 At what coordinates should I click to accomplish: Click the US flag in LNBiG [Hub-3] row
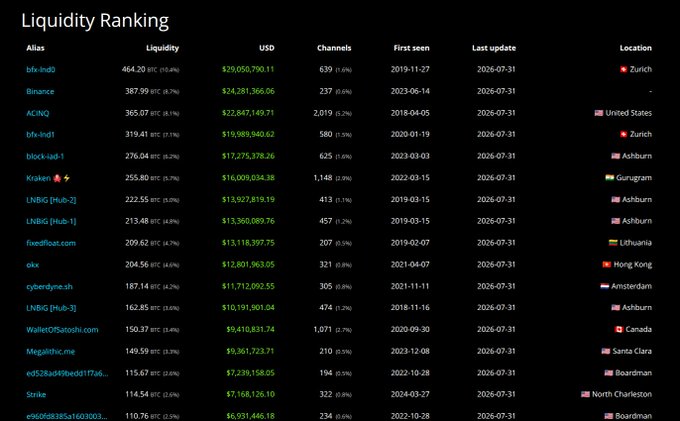(x=616, y=308)
